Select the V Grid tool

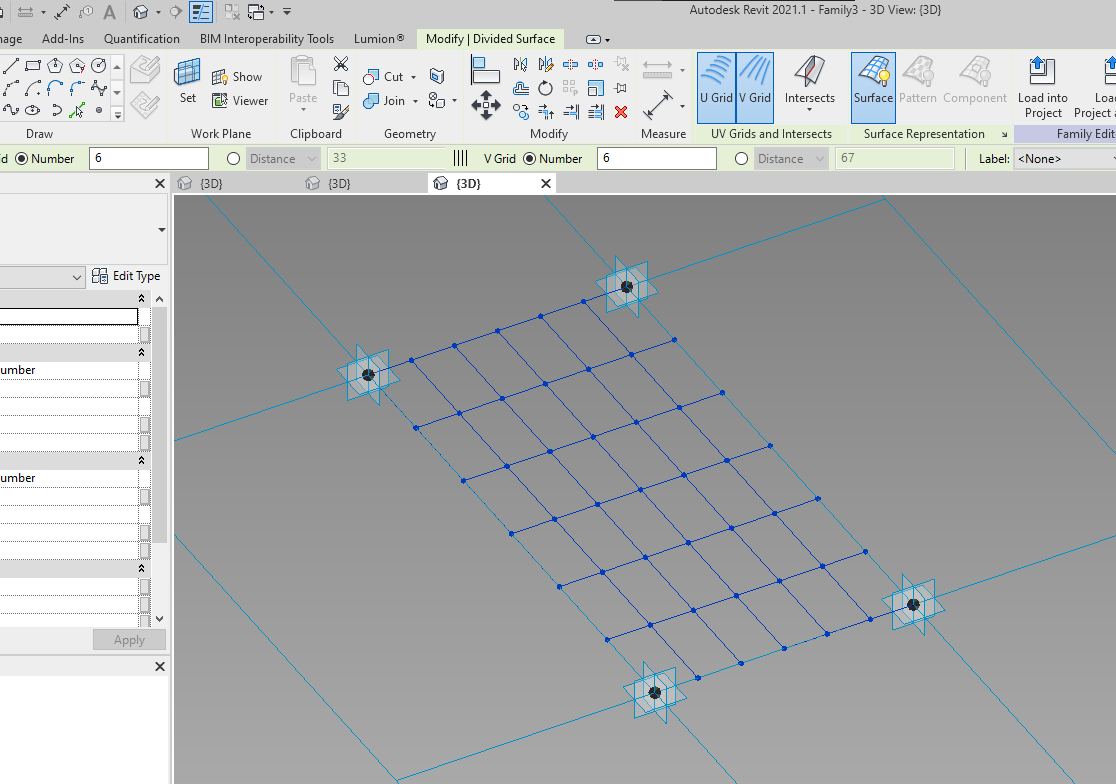(755, 86)
